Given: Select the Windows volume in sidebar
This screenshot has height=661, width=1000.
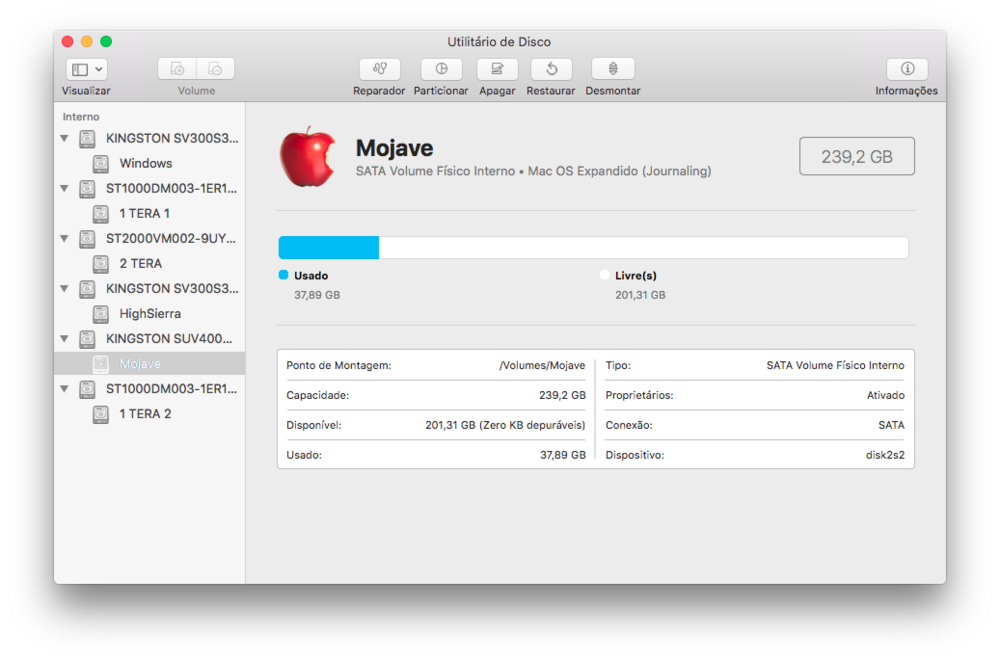Looking at the screenshot, I should pos(145,163).
